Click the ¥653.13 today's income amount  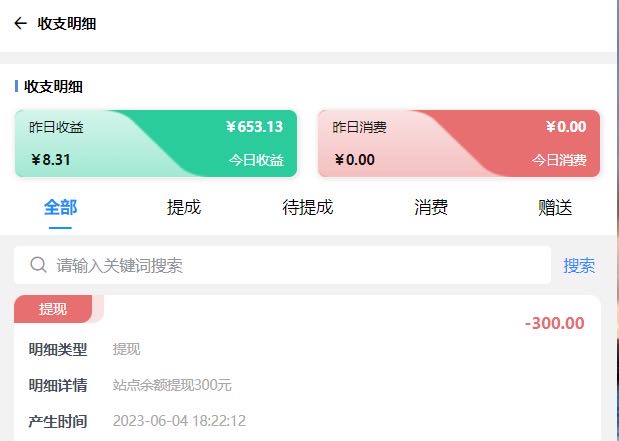click(254, 127)
